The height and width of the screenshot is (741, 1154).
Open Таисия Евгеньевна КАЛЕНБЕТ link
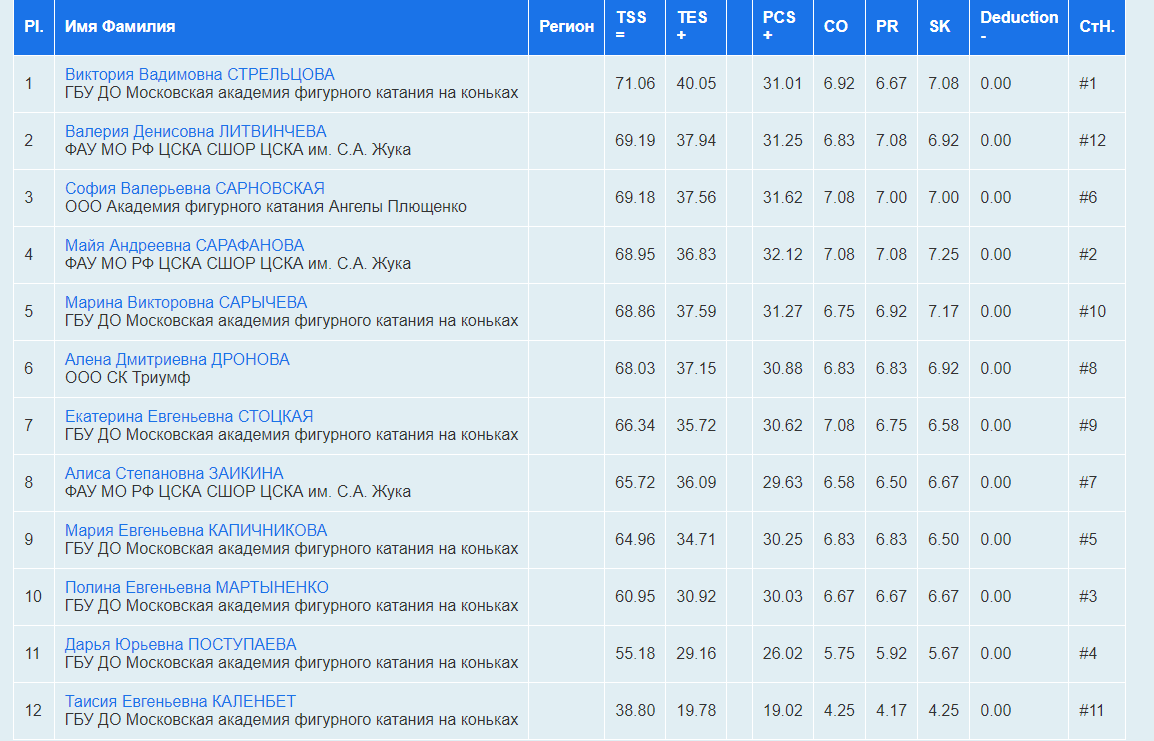point(180,702)
